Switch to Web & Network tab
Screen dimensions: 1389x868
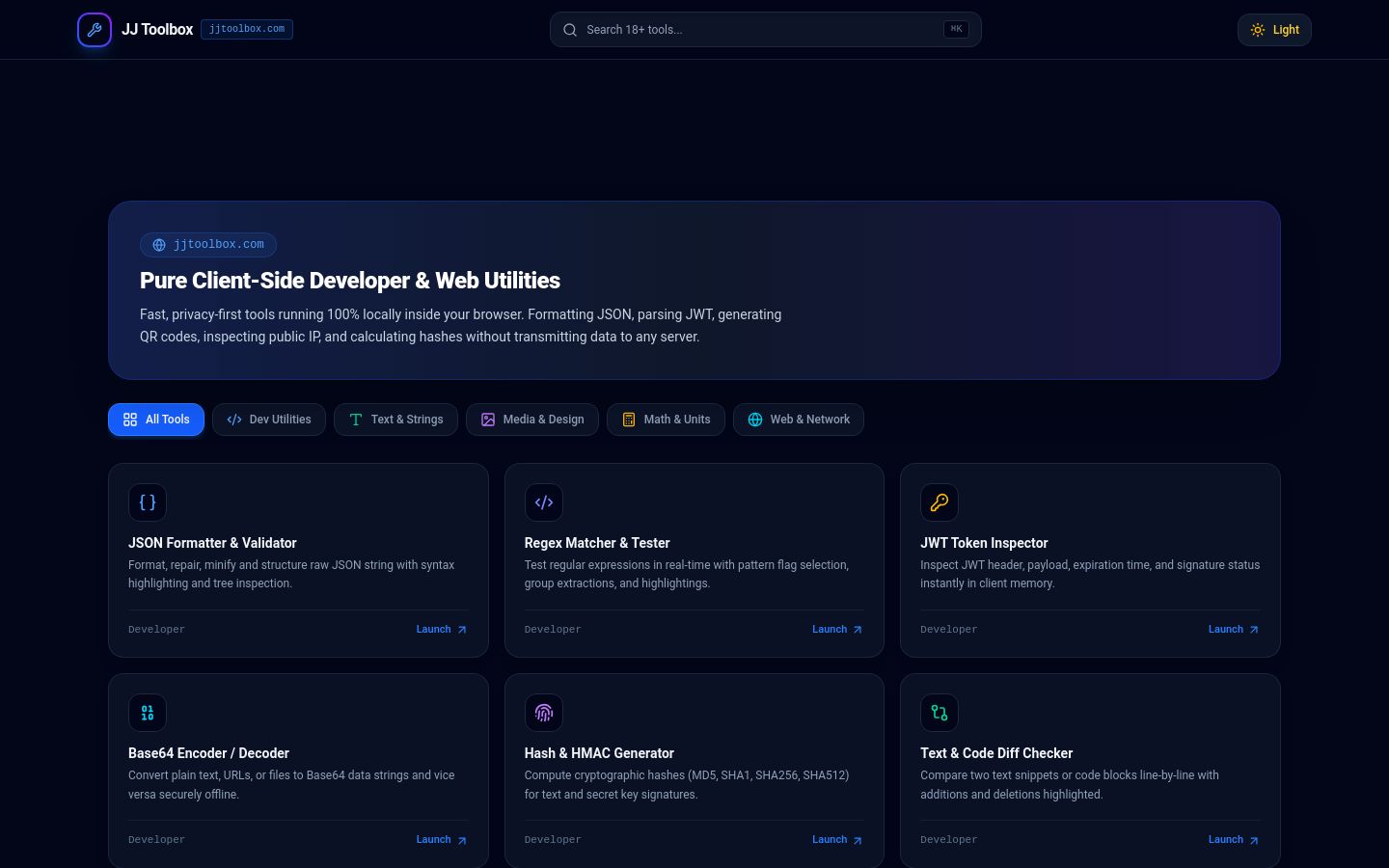pyautogui.click(x=799, y=420)
